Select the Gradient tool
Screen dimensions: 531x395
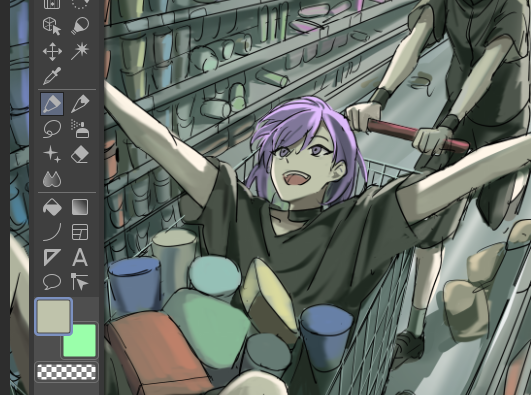(x=80, y=207)
